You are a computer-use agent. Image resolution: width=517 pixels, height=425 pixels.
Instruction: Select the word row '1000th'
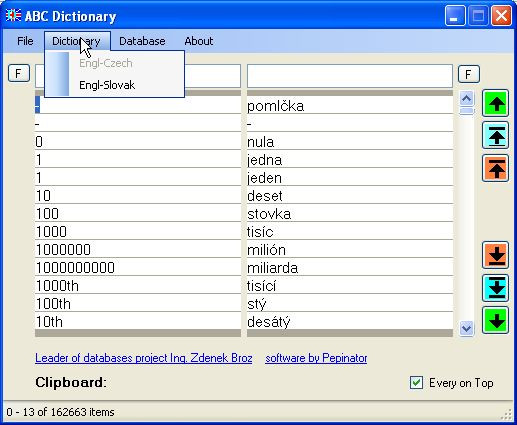(138, 286)
